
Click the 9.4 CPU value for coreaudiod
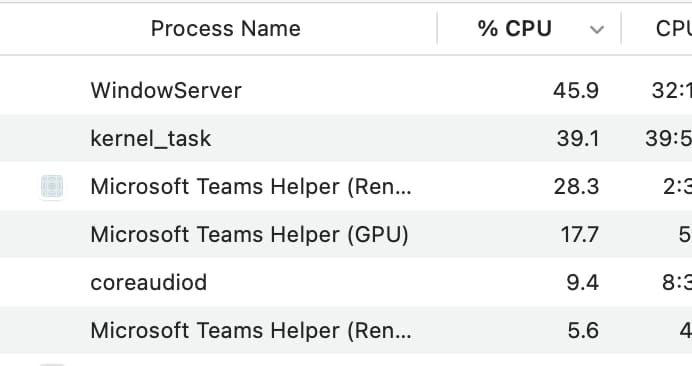(583, 283)
